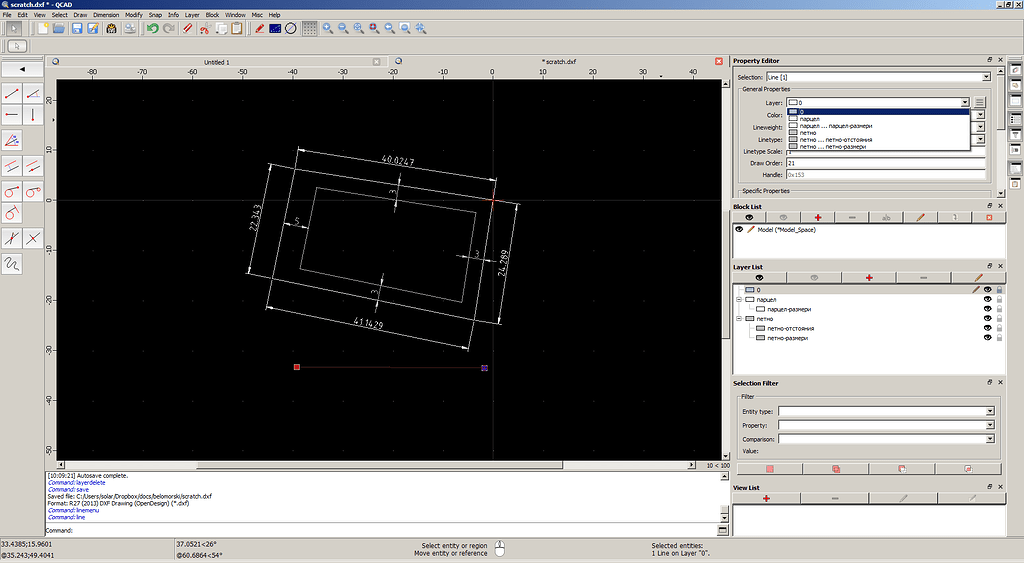Toggle visibility of 'парцел' layer
This screenshot has width=1024, height=563.
click(987, 300)
